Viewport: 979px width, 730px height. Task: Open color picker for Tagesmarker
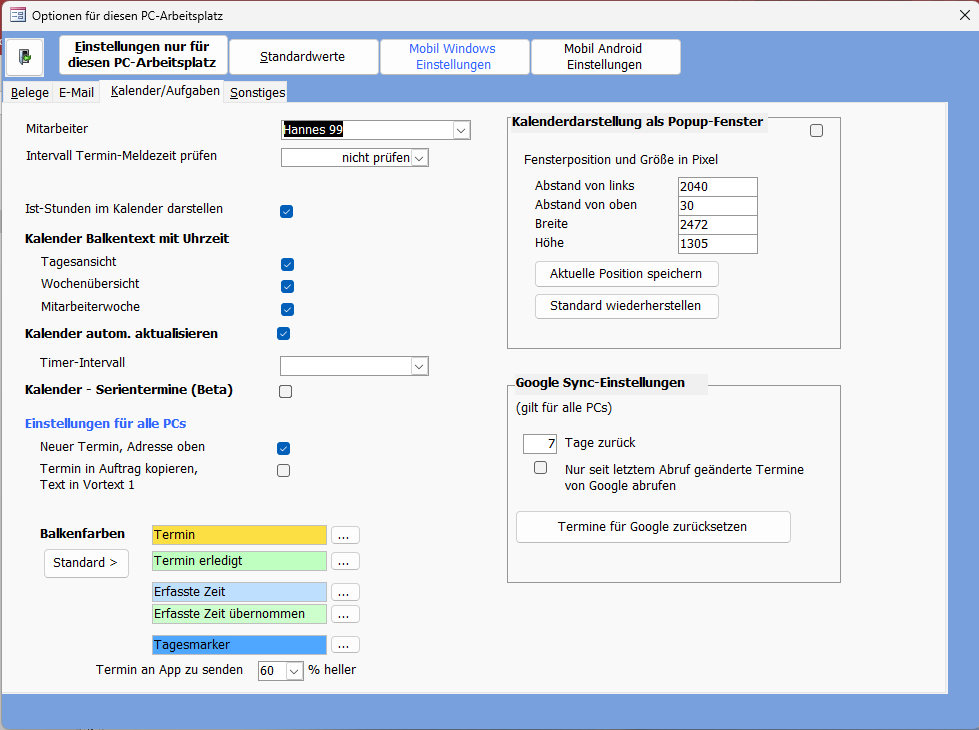[345, 645]
